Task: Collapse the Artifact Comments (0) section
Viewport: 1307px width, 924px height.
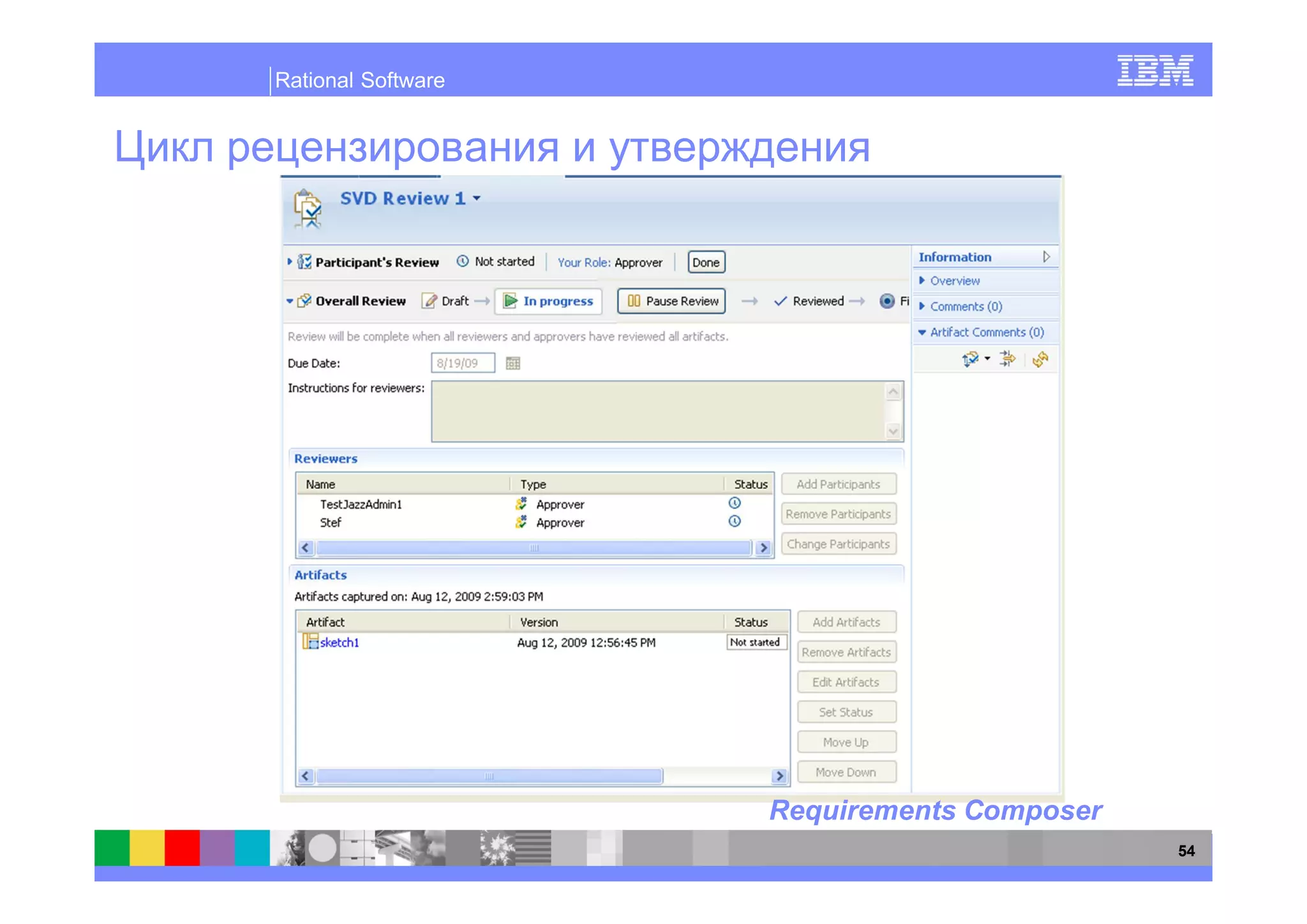Action: coord(922,332)
